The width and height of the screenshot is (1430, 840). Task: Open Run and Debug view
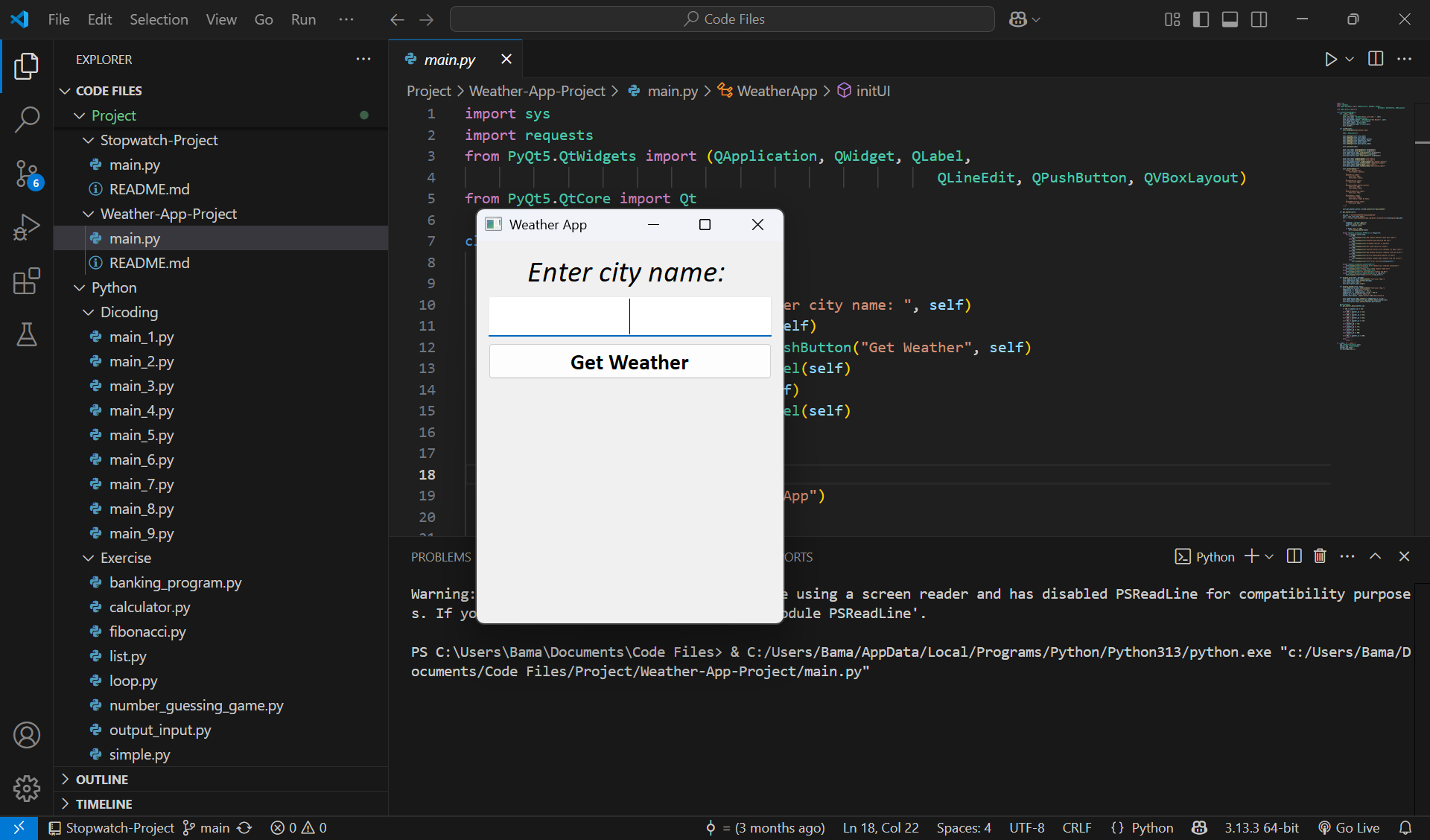point(27,227)
